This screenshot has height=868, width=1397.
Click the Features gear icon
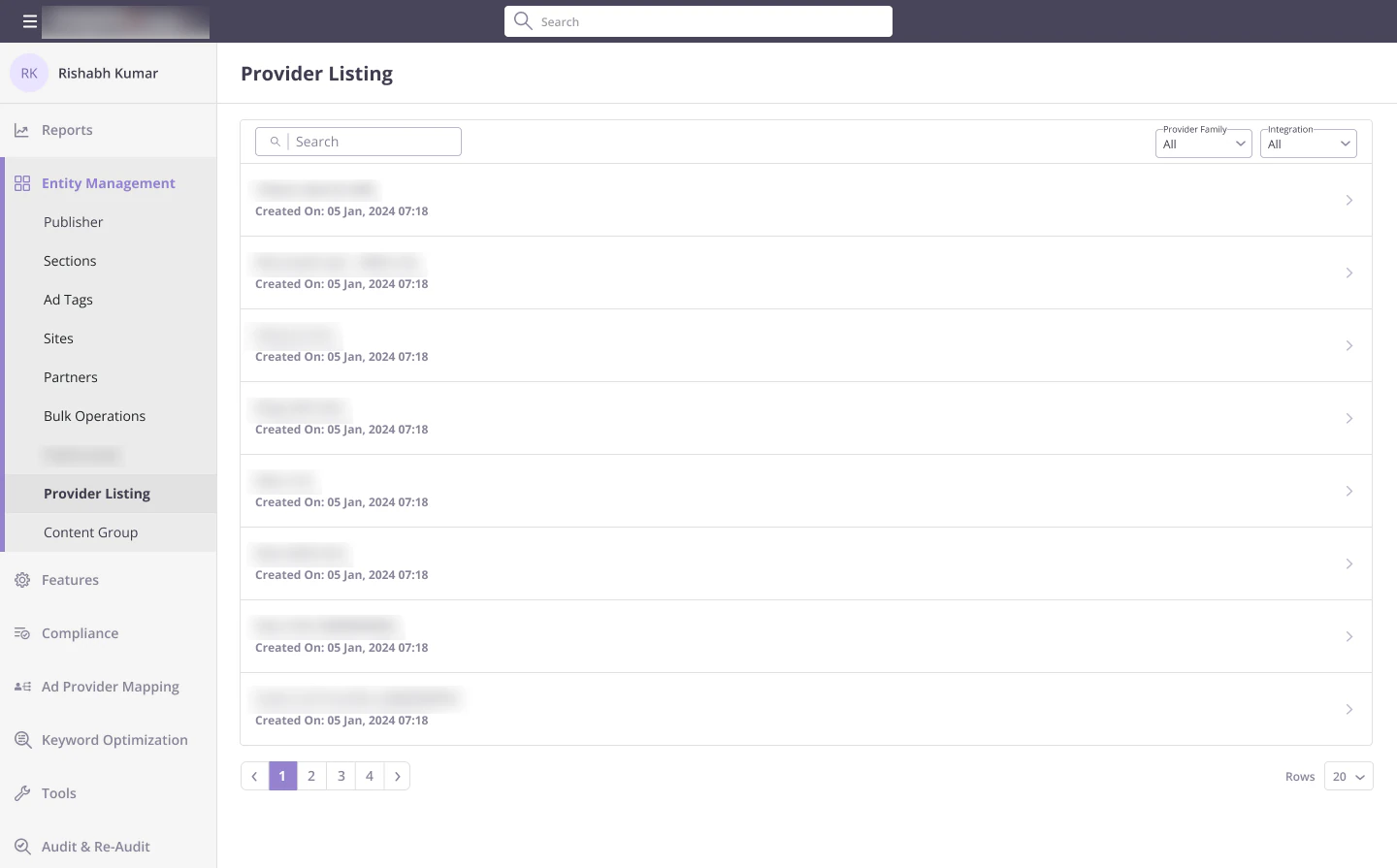click(22, 580)
